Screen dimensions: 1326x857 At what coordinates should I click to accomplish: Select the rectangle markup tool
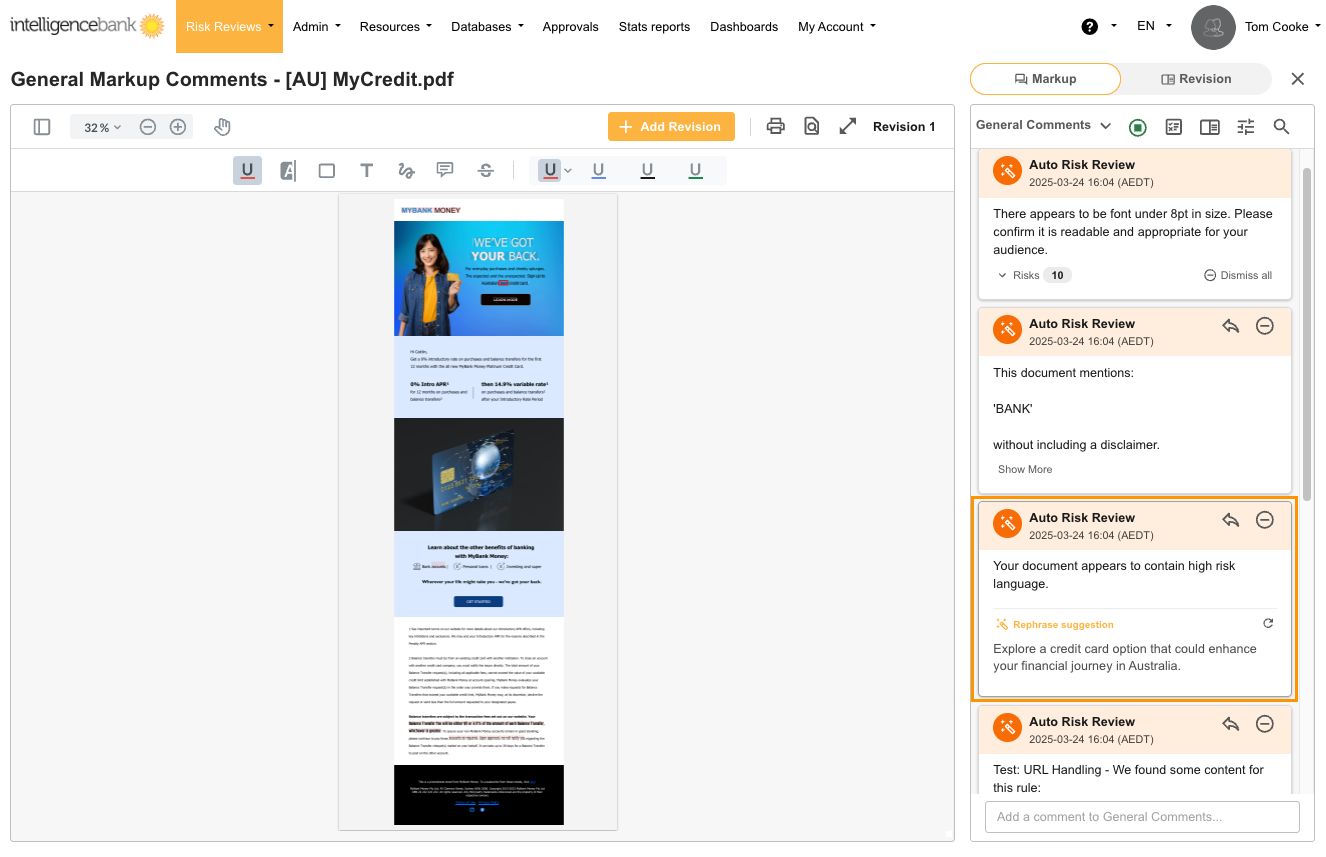[326, 171]
